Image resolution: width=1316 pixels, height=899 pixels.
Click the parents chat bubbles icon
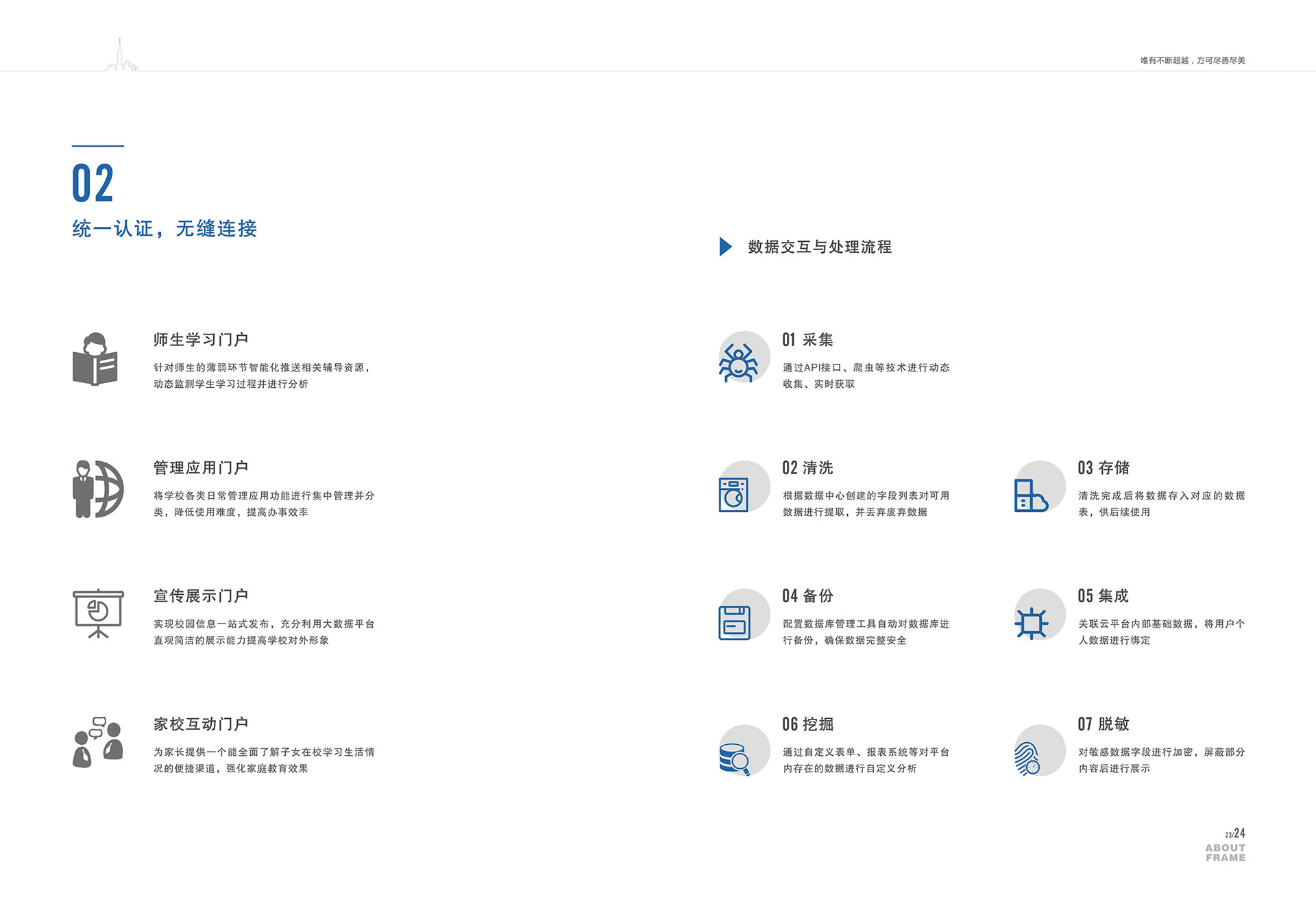coord(98,742)
